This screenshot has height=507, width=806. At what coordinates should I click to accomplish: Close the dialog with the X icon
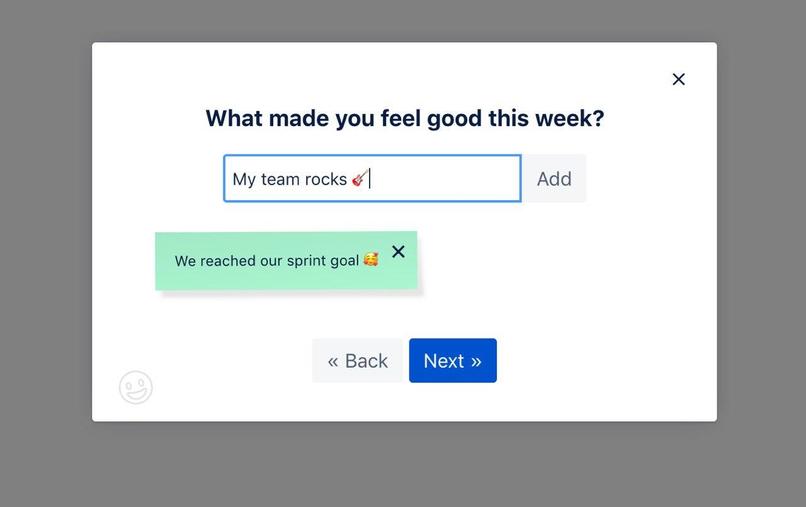(679, 79)
